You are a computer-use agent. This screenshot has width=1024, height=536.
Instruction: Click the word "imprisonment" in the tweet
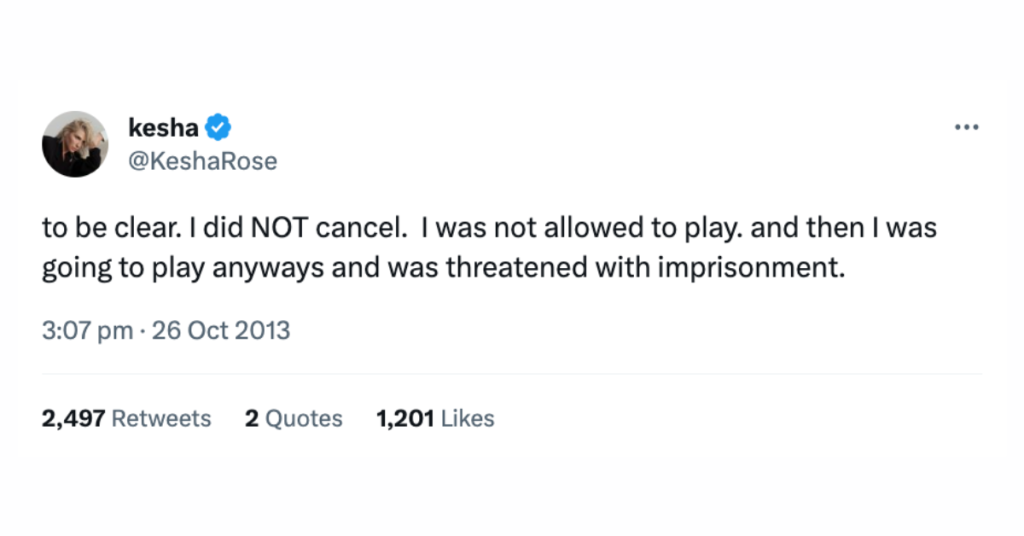760,270
